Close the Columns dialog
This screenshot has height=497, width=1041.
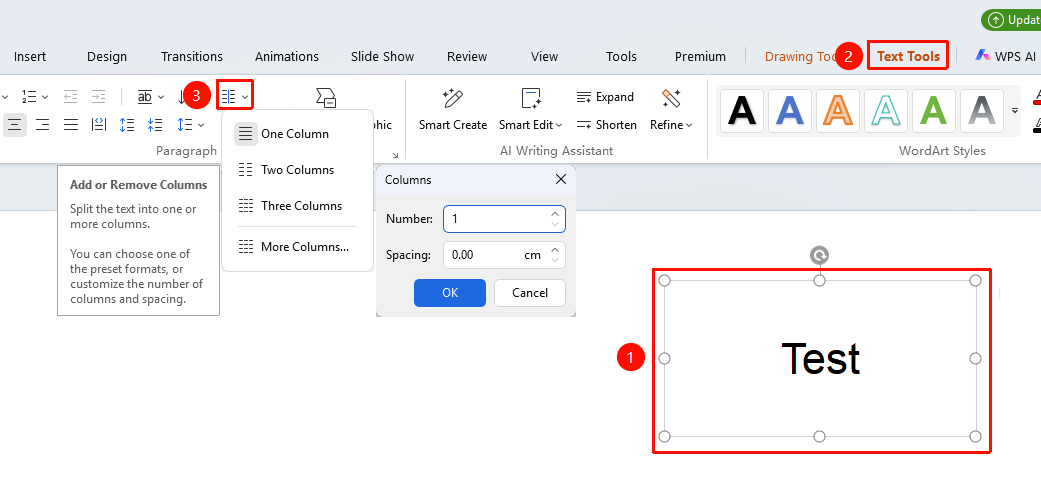pos(561,179)
